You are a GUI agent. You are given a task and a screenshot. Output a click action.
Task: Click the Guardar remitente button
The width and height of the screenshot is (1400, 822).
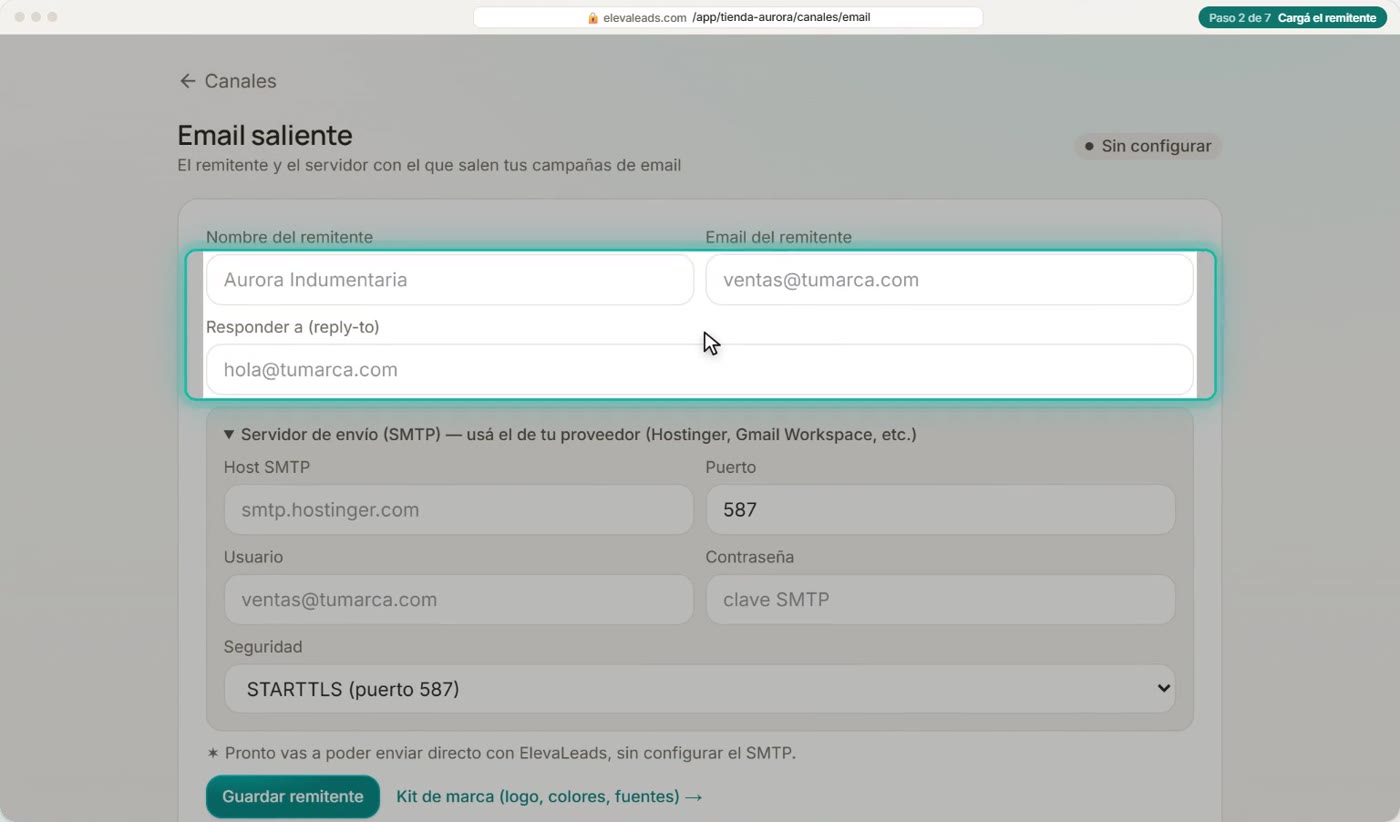point(293,797)
